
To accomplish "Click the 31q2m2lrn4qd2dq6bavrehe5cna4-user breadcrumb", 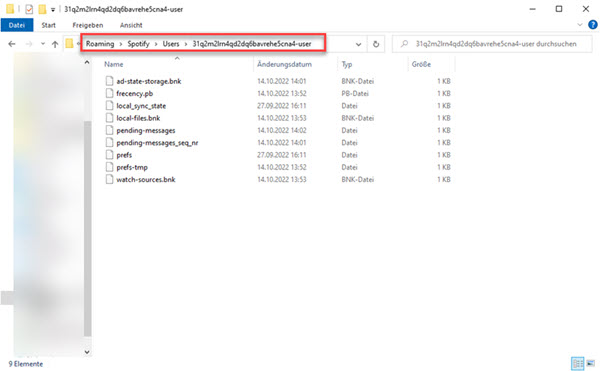I will pos(252,44).
